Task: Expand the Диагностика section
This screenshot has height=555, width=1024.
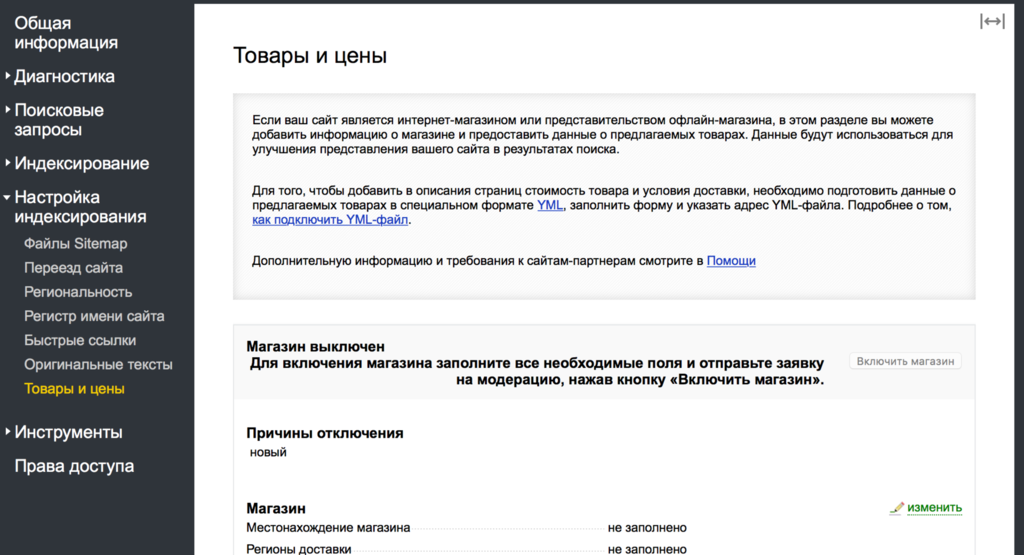Action: [64, 76]
